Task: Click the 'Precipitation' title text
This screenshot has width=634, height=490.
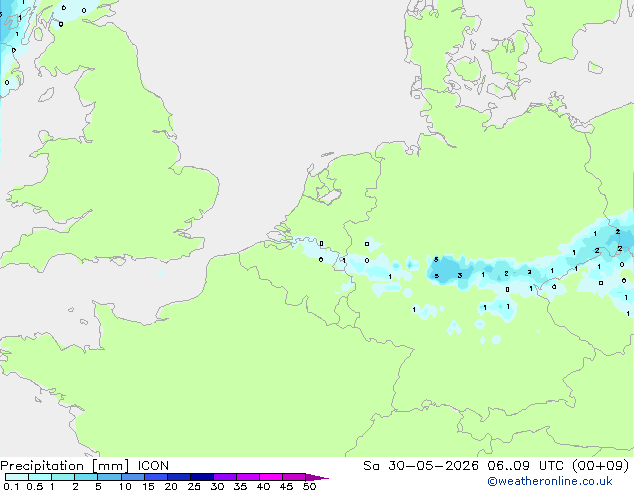Action: 42,466
